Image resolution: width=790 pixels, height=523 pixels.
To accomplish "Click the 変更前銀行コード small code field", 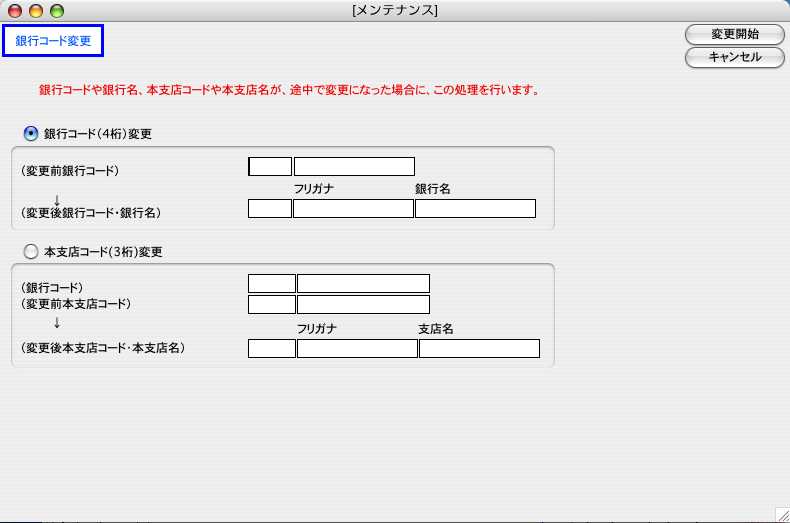I will coord(270,167).
